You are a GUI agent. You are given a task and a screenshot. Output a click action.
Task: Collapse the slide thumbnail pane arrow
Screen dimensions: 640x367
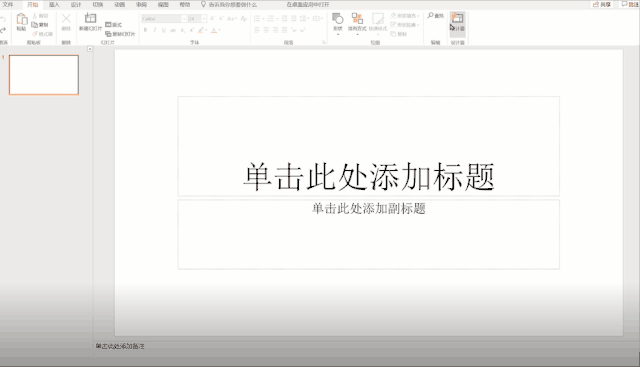click(90, 49)
